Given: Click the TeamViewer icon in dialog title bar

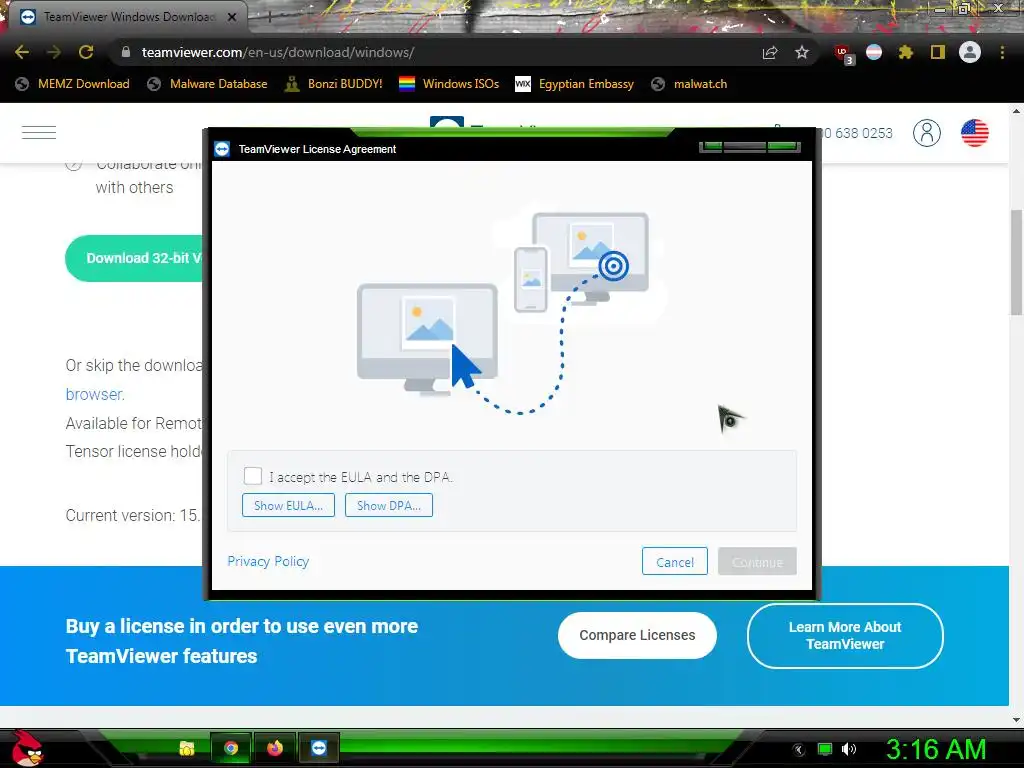Looking at the screenshot, I should pos(222,149).
